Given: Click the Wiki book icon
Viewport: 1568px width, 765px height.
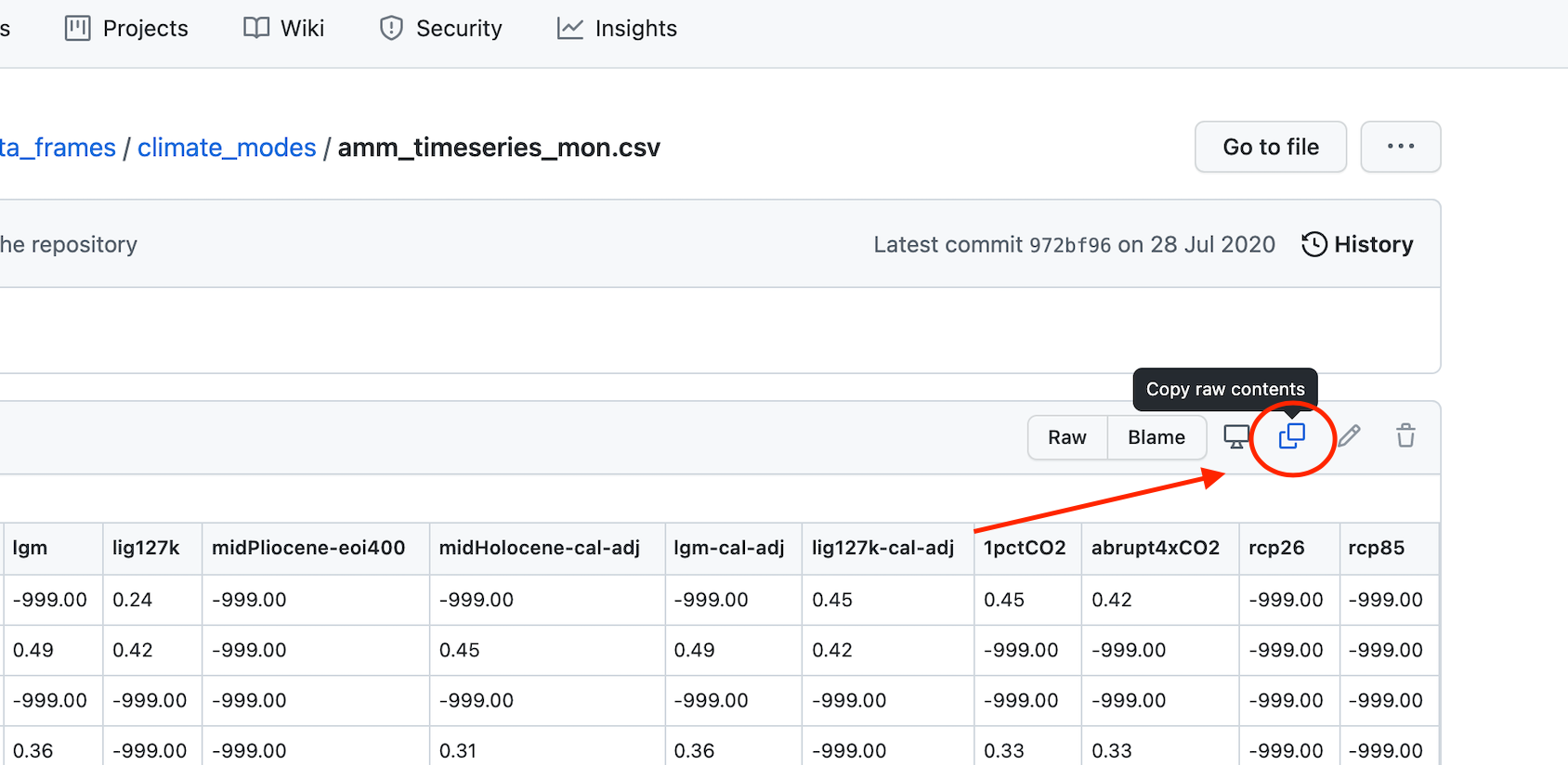Looking at the screenshot, I should coord(256,28).
